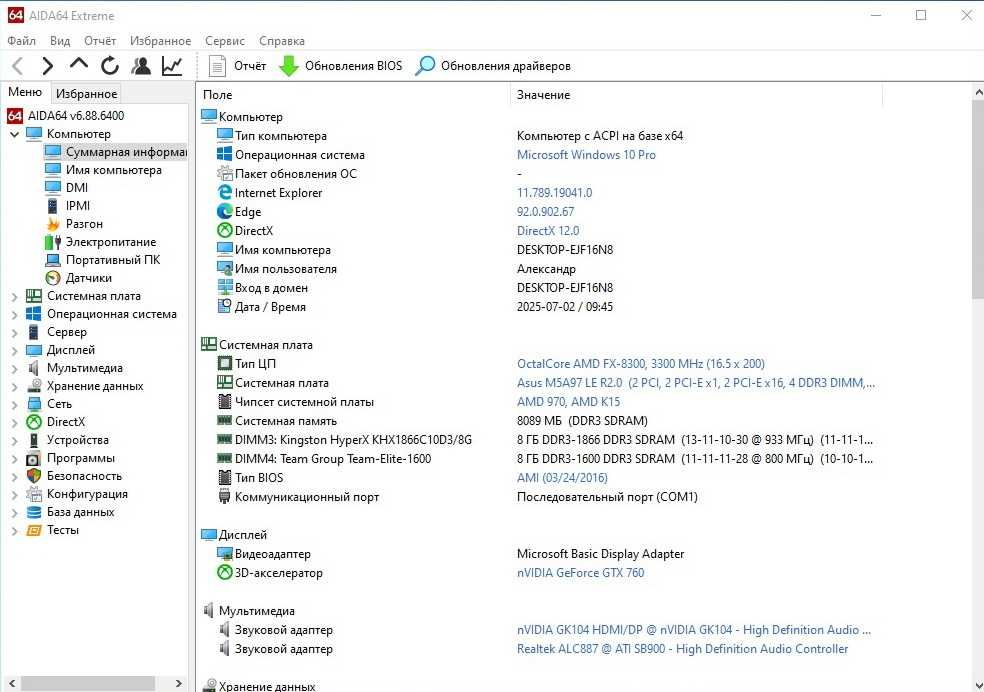
Task: Open the DirectX 12.0 value link
Action: pos(548,231)
